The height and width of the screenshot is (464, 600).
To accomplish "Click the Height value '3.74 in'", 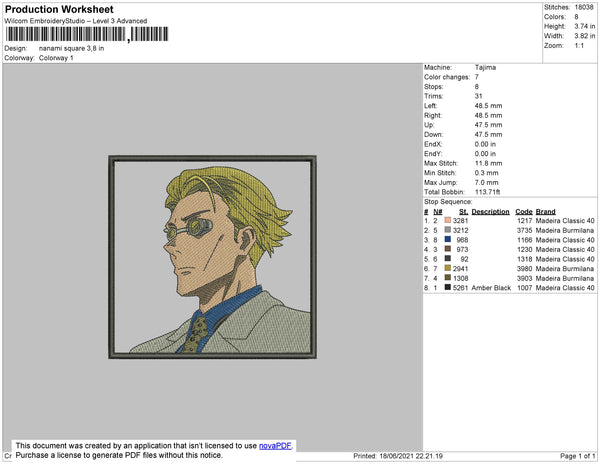I will [x=585, y=26].
